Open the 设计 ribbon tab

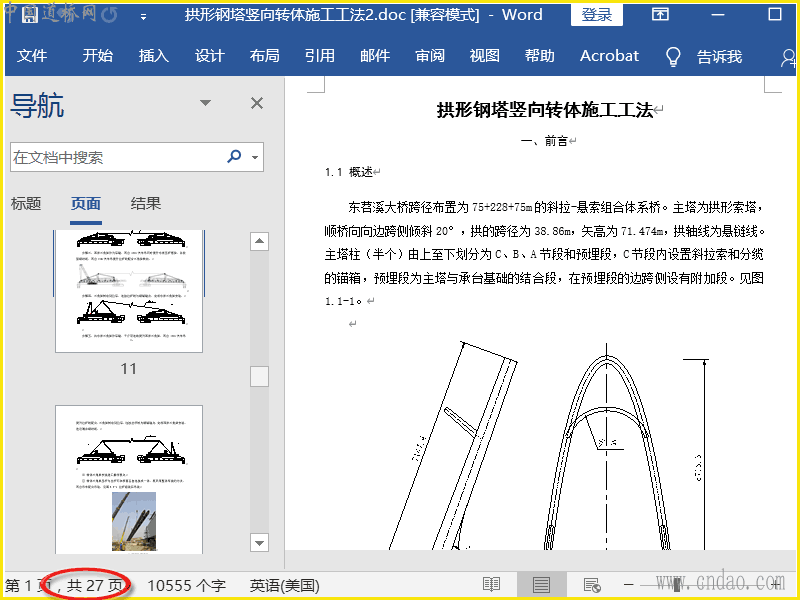[209, 55]
